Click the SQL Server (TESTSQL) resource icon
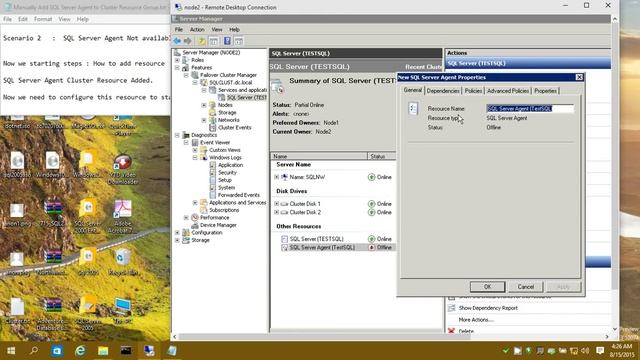This screenshot has height=360, width=640. [284, 239]
